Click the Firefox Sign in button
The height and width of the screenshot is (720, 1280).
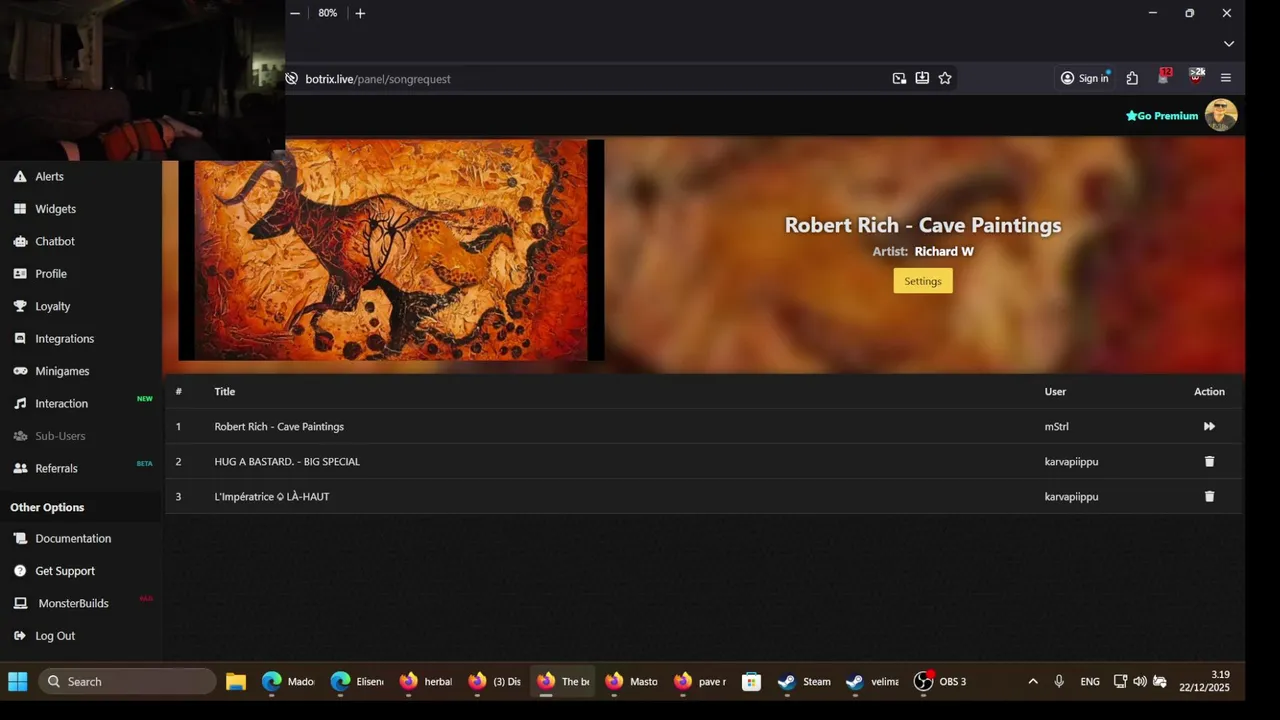click(1085, 78)
